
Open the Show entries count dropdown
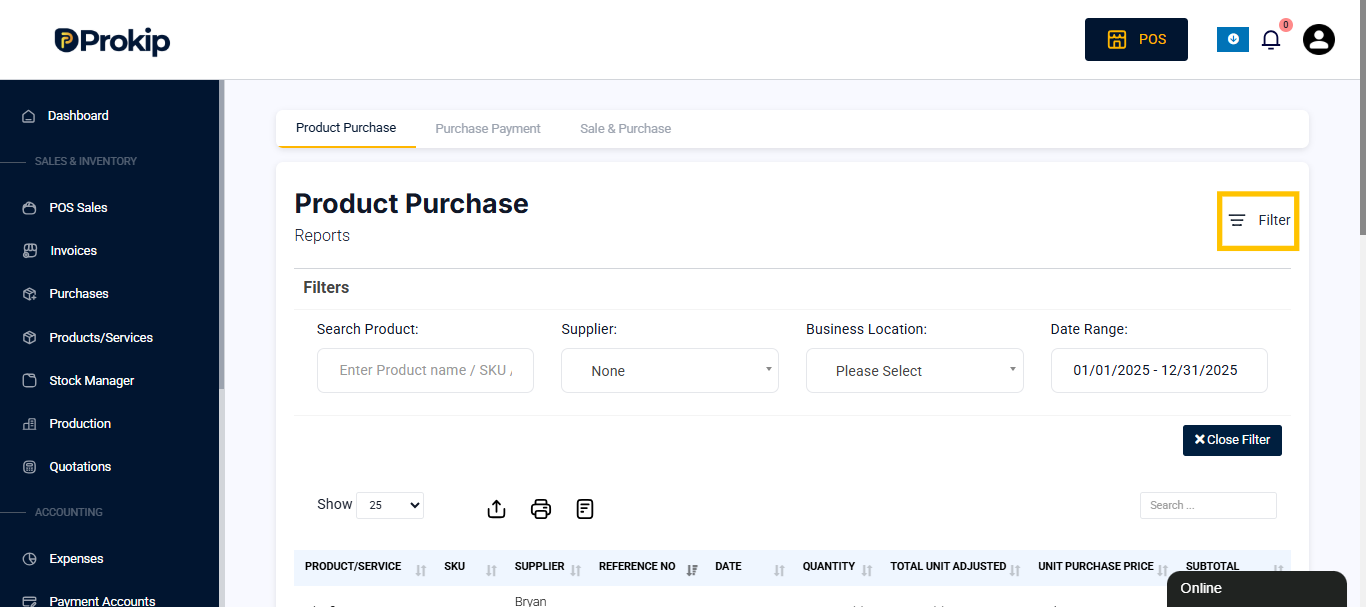(x=390, y=505)
